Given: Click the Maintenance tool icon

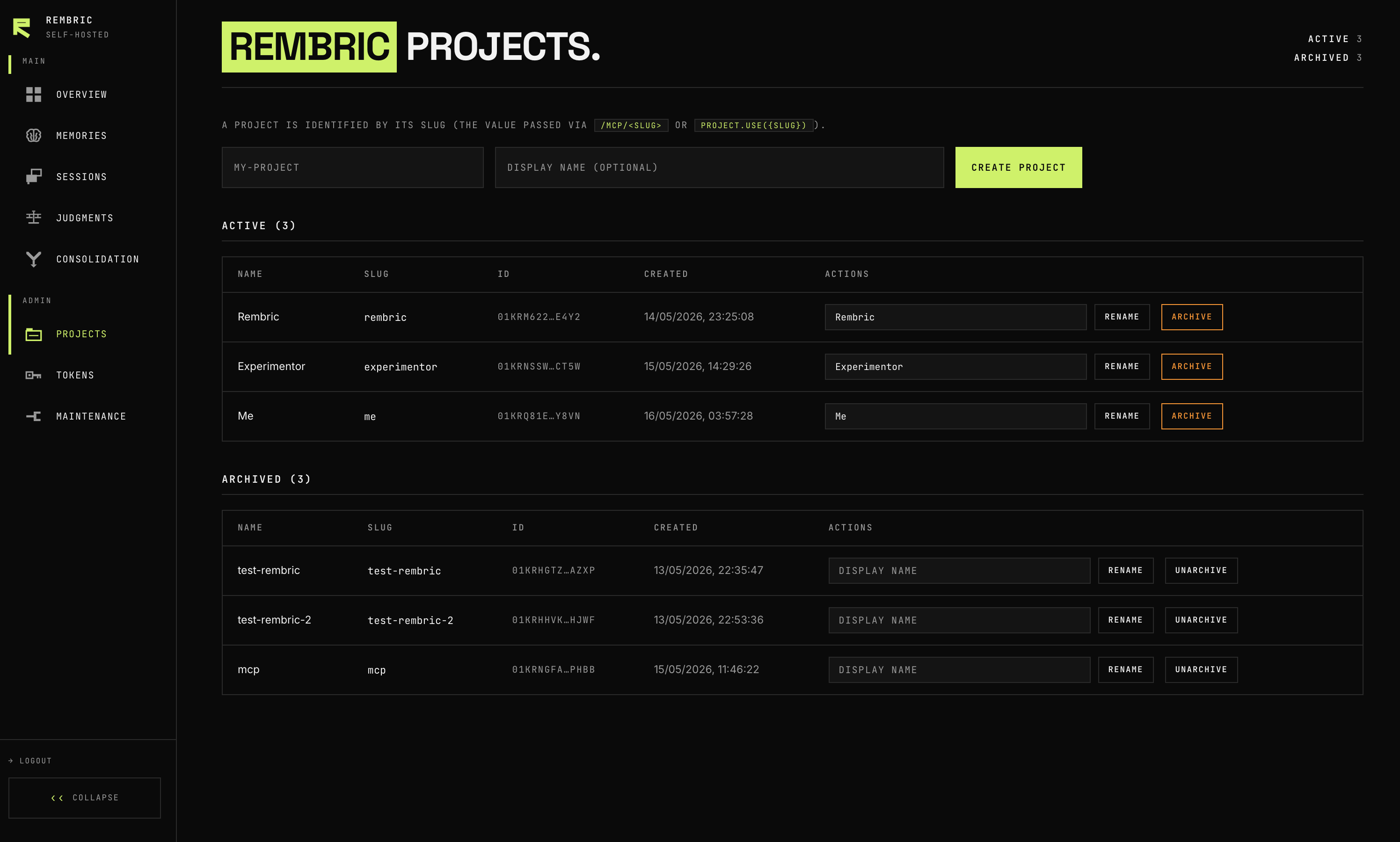Looking at the screenshot, I should coord(34,416).
